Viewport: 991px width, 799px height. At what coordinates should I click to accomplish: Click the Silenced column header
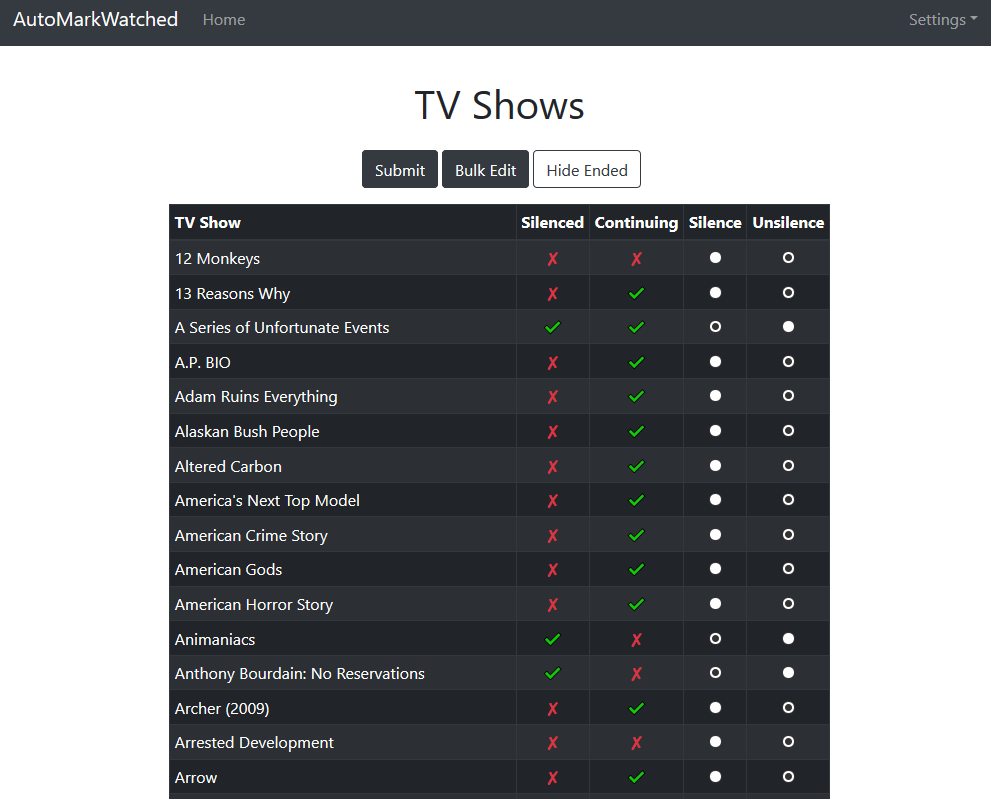(552, 223)
